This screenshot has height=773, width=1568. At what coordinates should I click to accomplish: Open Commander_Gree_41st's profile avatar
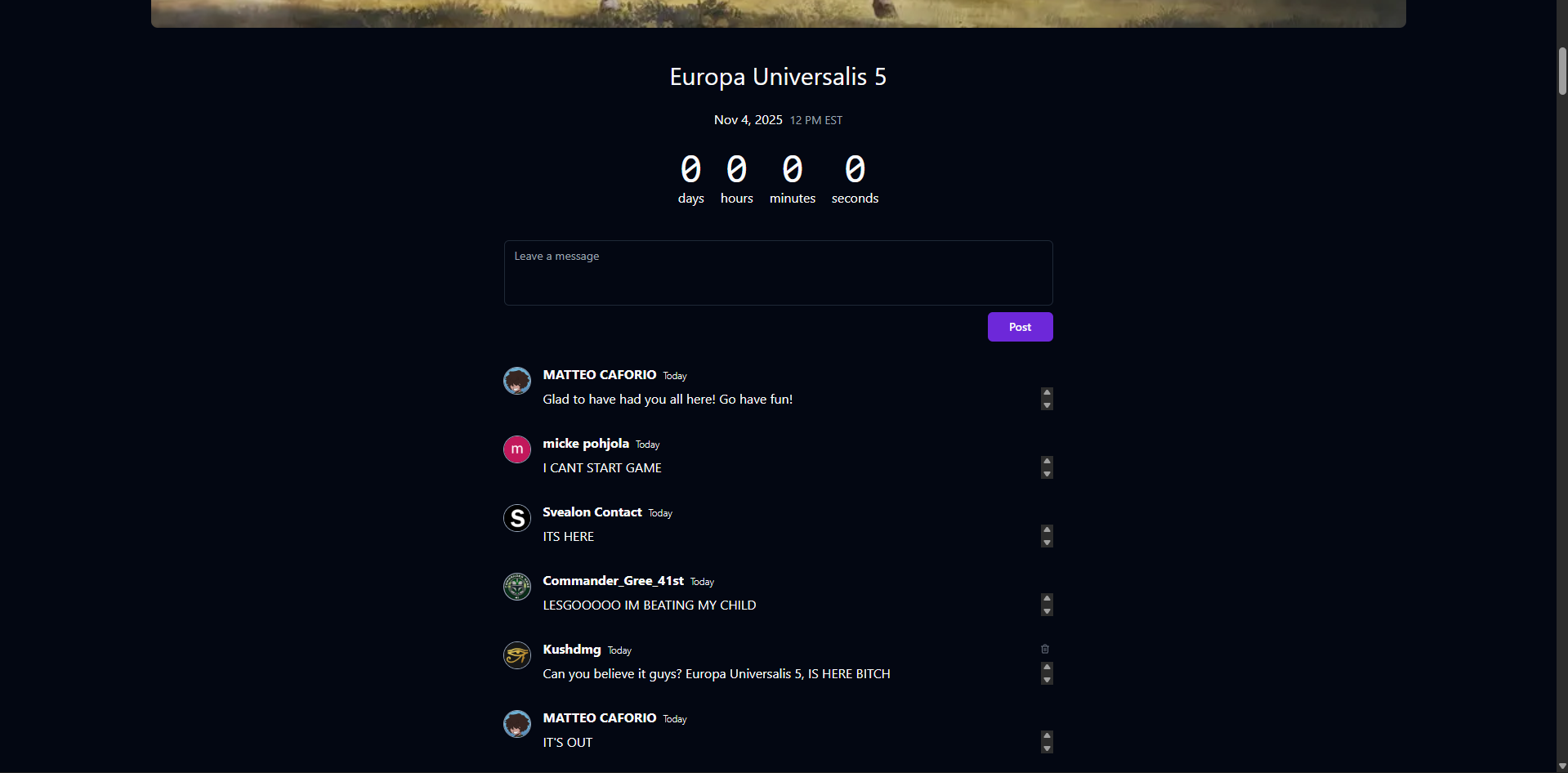click(x=516, y=586)
